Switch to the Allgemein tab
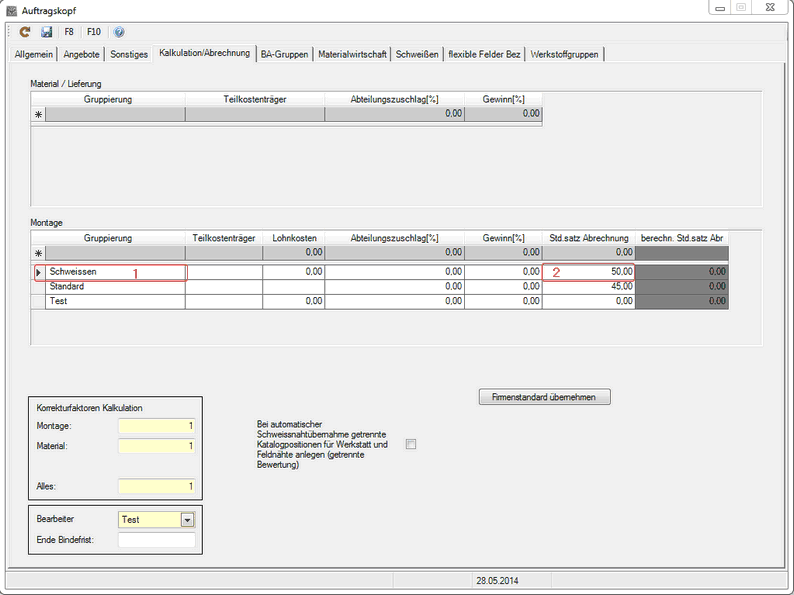 click(35, 54)
